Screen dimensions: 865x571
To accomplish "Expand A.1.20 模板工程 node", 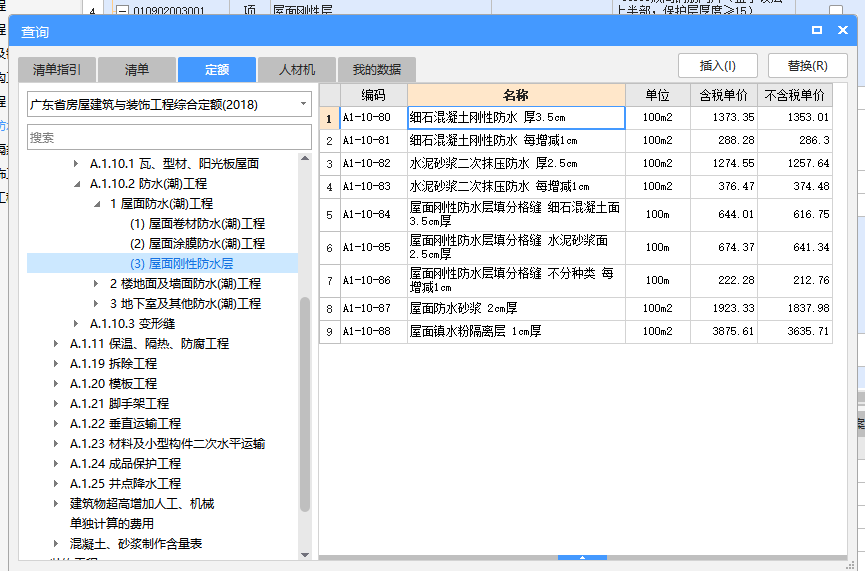I will [56, 383].
